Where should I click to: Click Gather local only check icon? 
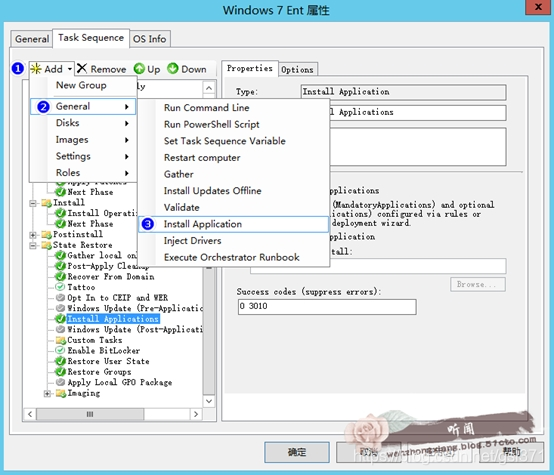coord(61,256)
